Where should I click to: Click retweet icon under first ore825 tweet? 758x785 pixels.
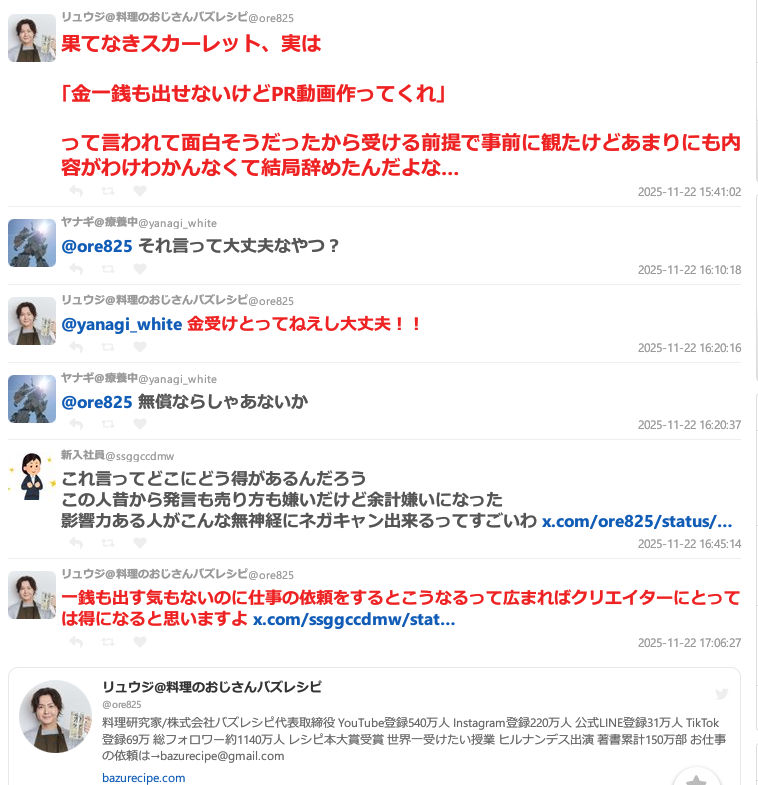click(108, 191)
